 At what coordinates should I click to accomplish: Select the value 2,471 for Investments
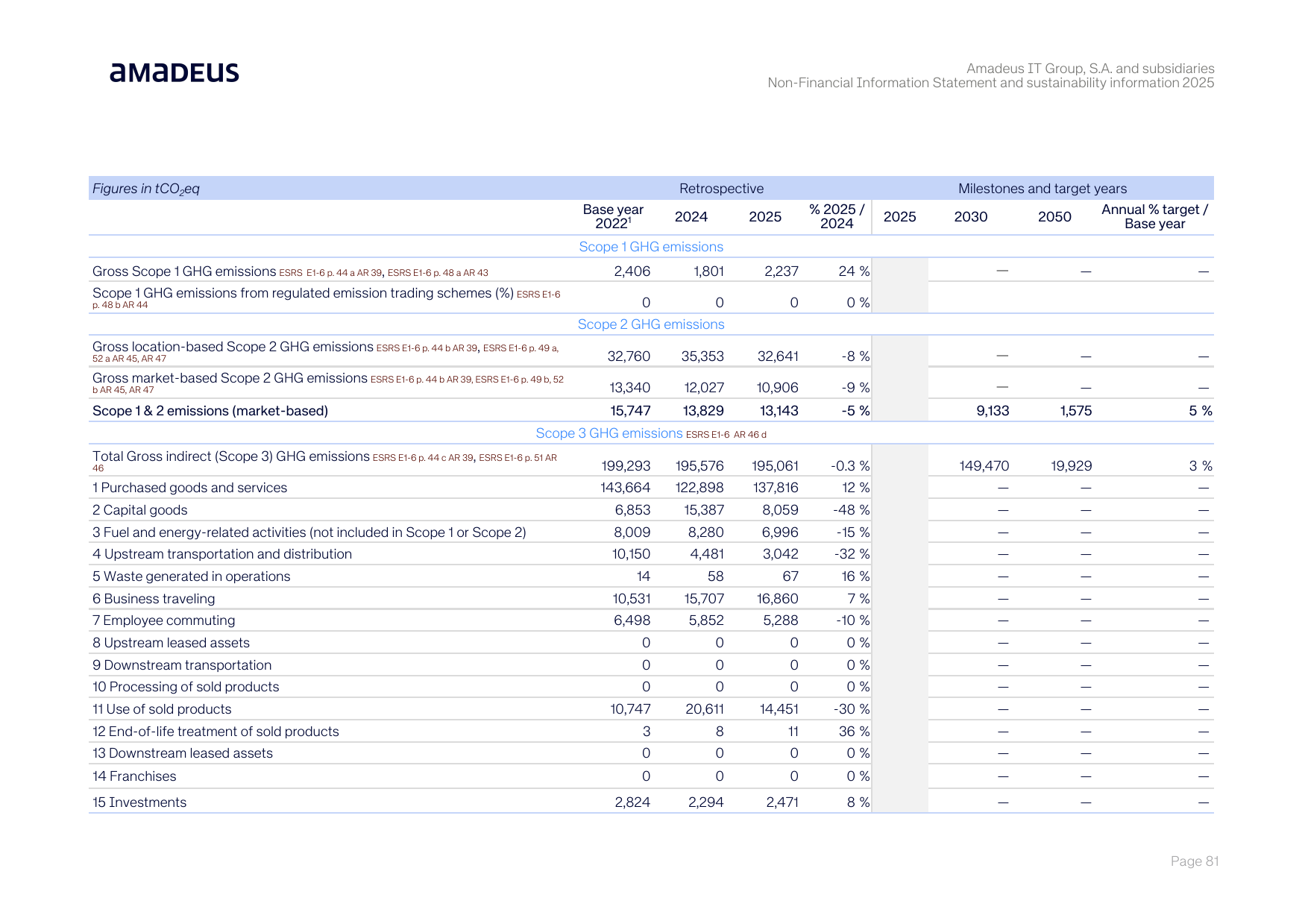point(782,802)
